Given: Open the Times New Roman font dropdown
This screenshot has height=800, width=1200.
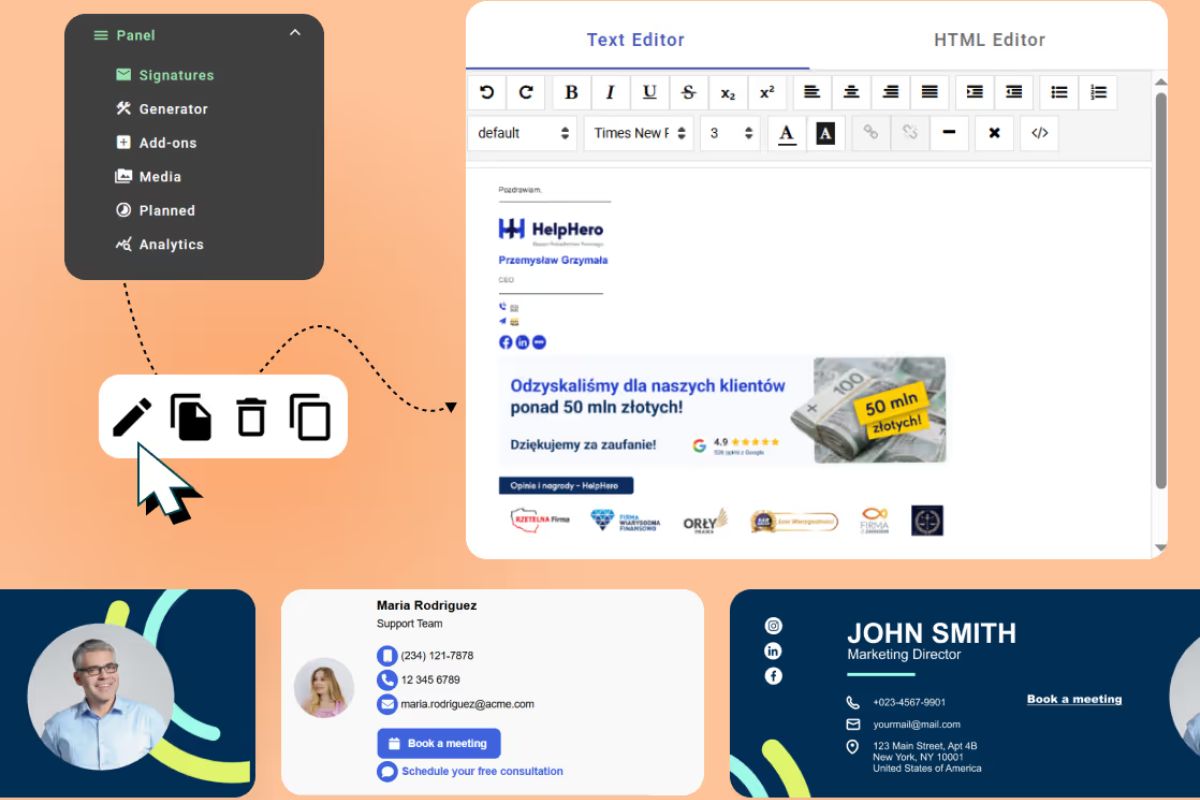Looking at the screenshot, I should point(639,133).
